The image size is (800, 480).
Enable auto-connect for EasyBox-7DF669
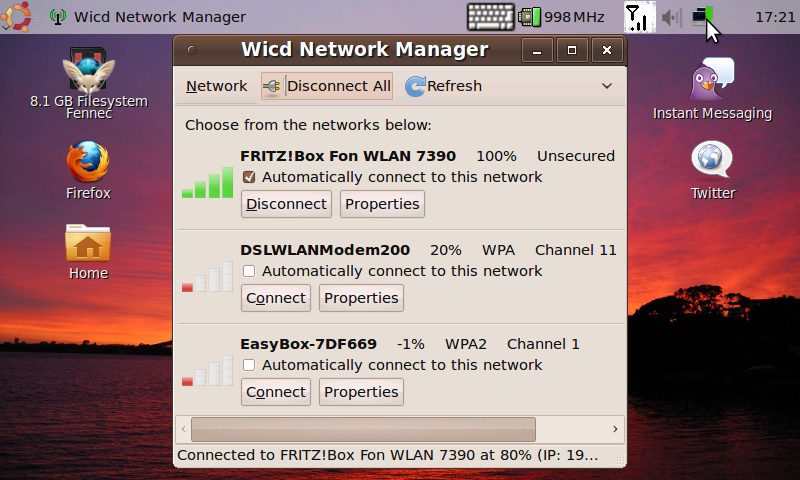click(x=249, y=365)
